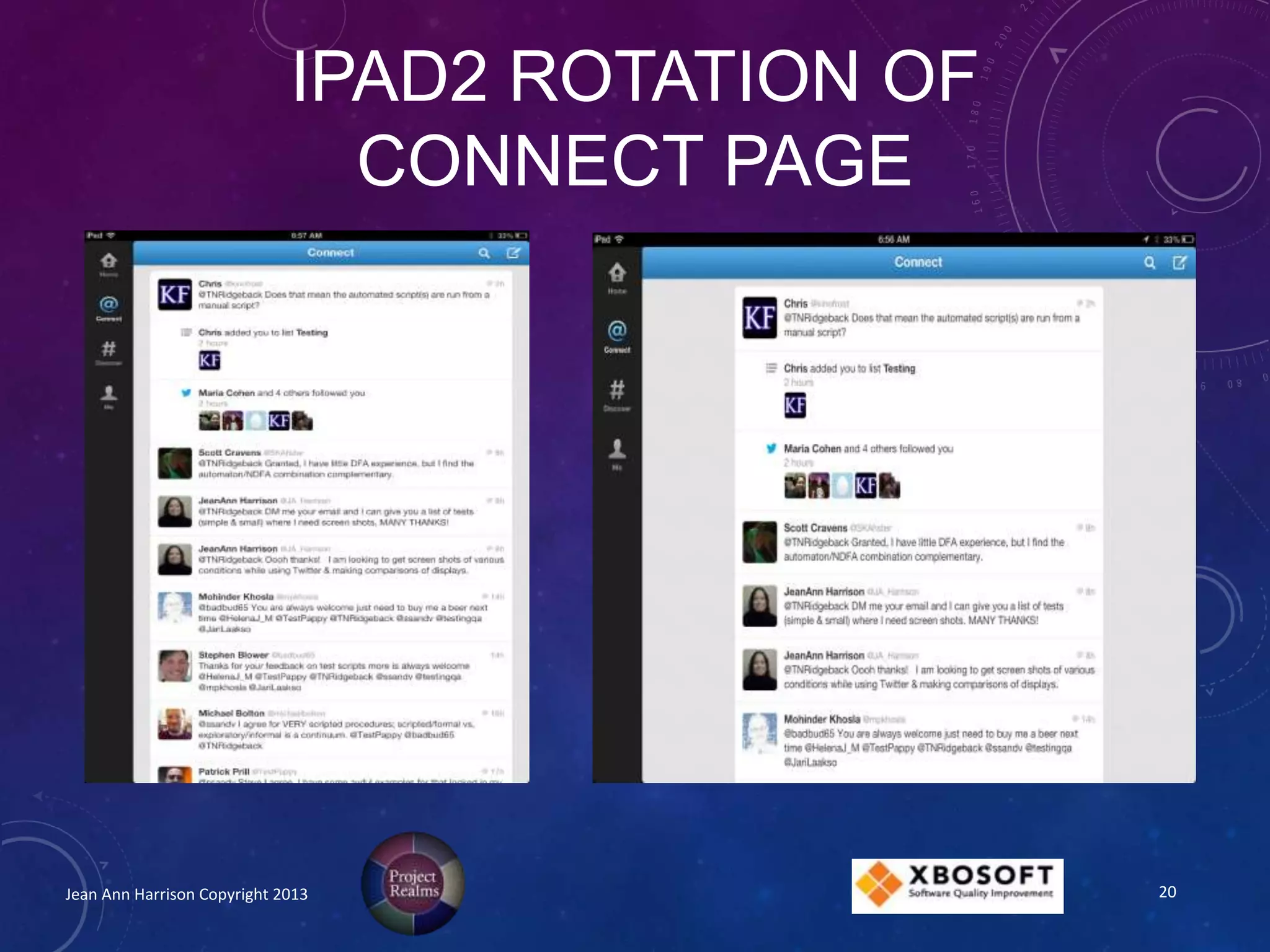Open Mohinder Khosla avatar in portrait feed
The width and height of the screenshot is (1270, 952).
pos(175,607)
